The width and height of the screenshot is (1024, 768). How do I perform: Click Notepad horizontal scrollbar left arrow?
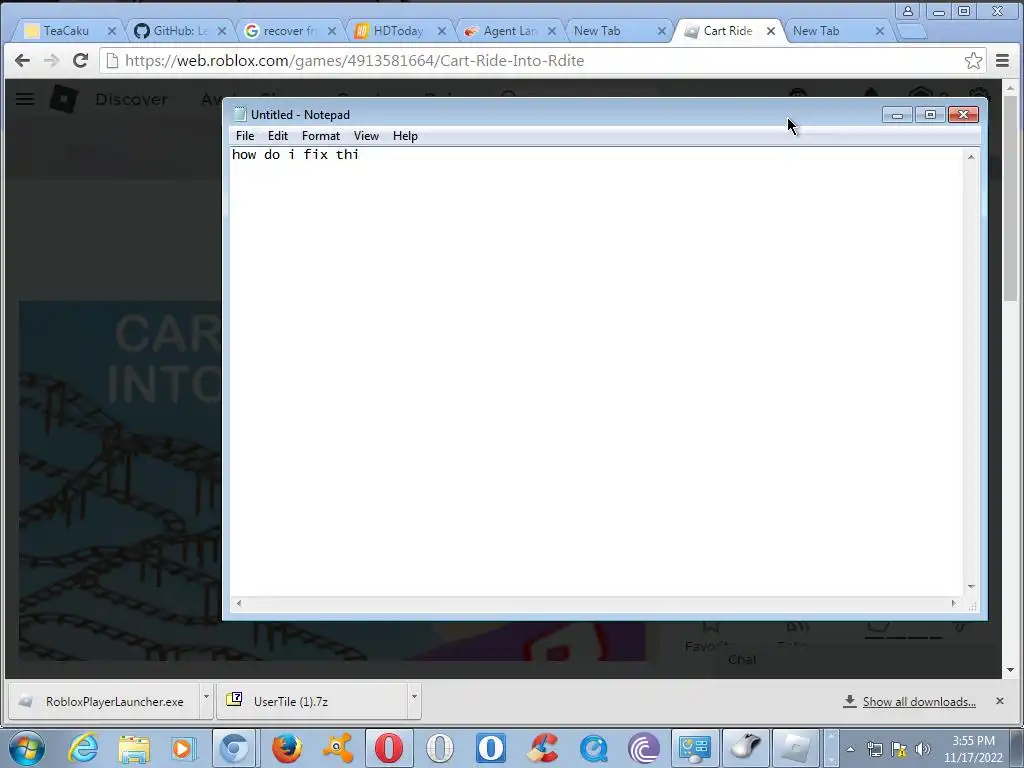(x=239, y=603)
